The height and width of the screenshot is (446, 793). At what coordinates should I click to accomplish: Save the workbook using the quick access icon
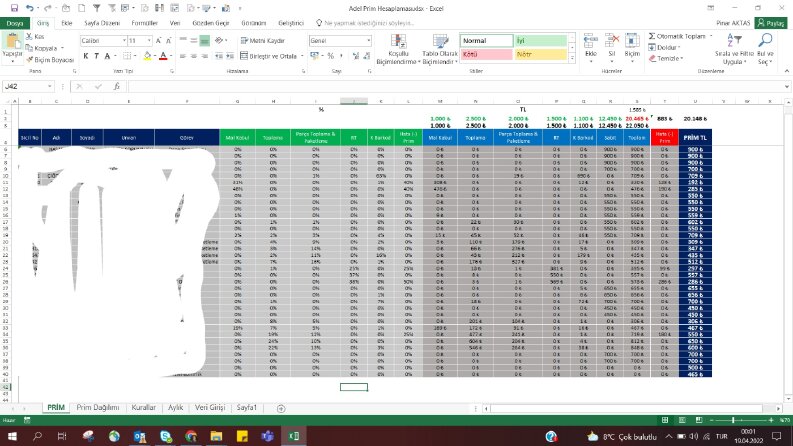pos(14,8)
